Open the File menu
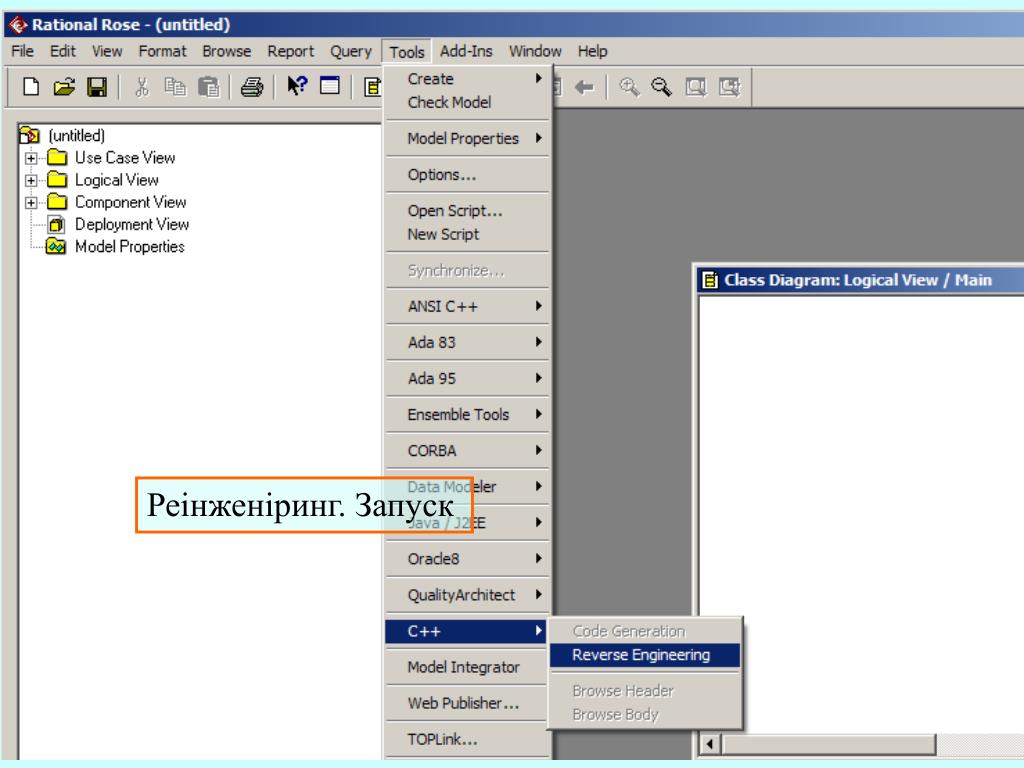This screenshot has height=768, width=1024. coord(23,51)
